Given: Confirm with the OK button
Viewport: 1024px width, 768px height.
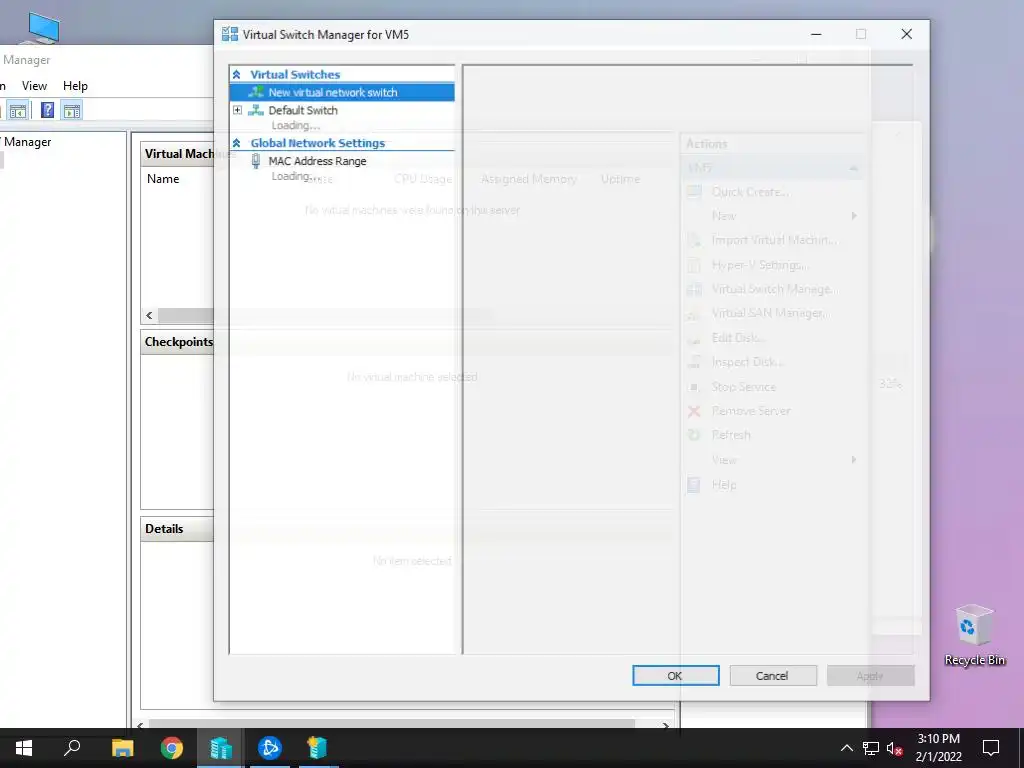Looking at the screenshot, I should coord(675,675).
